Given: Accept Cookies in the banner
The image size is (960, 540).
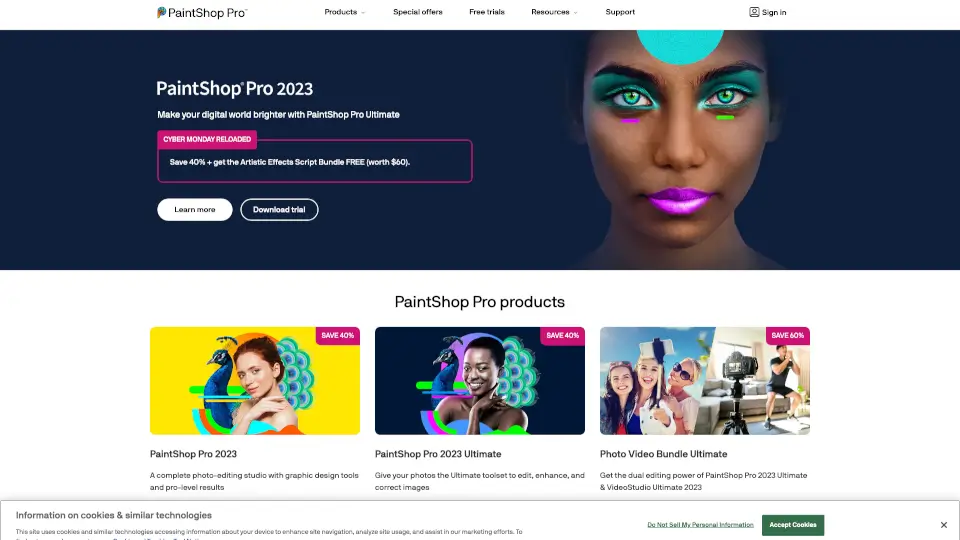Looking at the screenshot, I should click(792, 525).
